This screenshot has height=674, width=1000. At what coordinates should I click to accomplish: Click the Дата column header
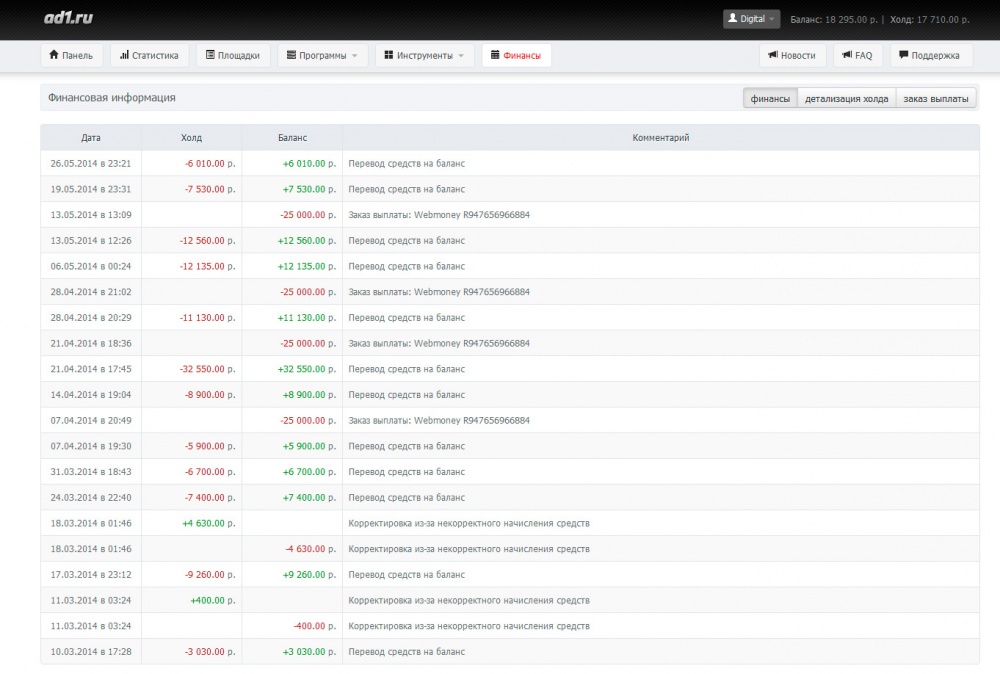coord(91,138)
